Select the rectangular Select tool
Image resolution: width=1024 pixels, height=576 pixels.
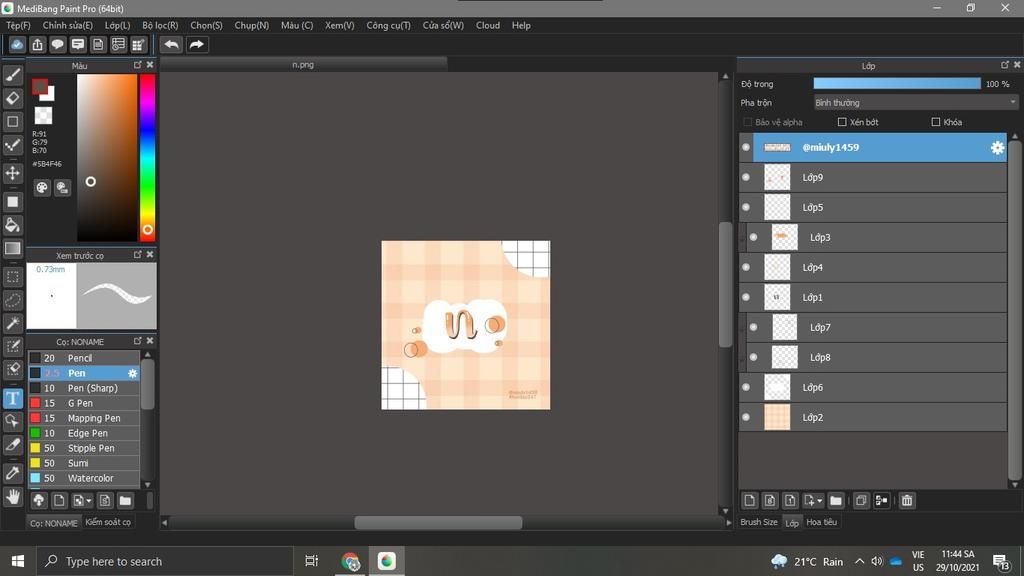pyautogui.click(x=12, y=277)
